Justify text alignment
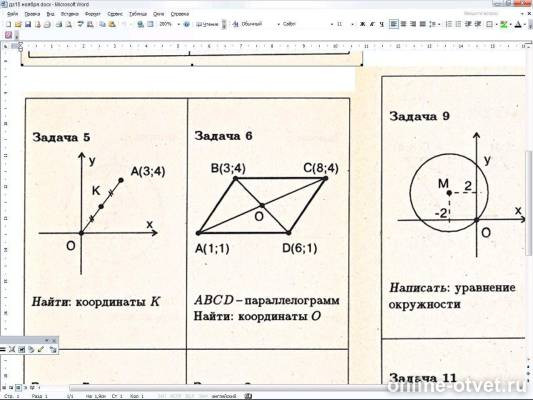Screen dimensions: 533x400 pyautogui.click(x=423, y=24)
